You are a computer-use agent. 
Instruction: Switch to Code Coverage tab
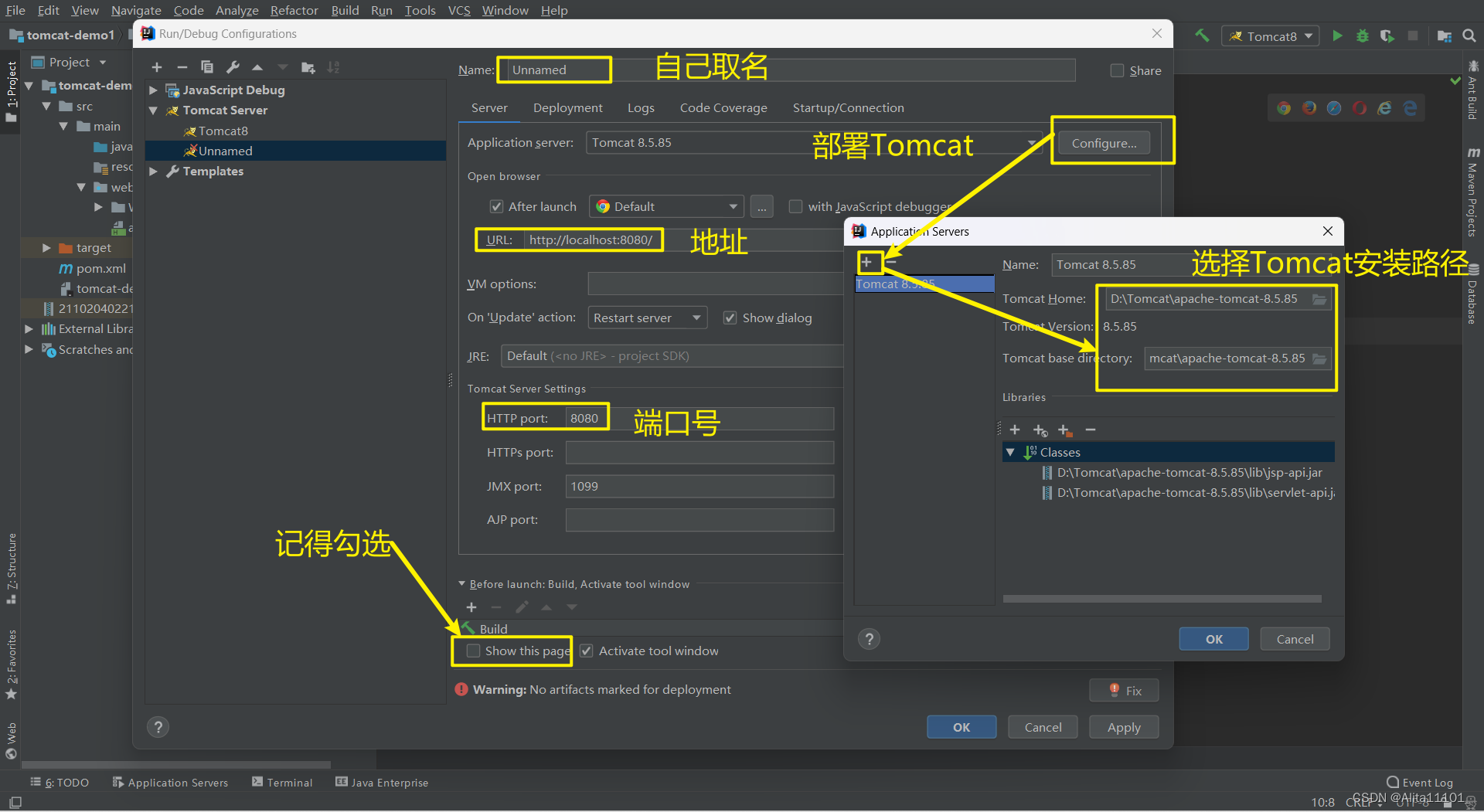tap(723, 108)
